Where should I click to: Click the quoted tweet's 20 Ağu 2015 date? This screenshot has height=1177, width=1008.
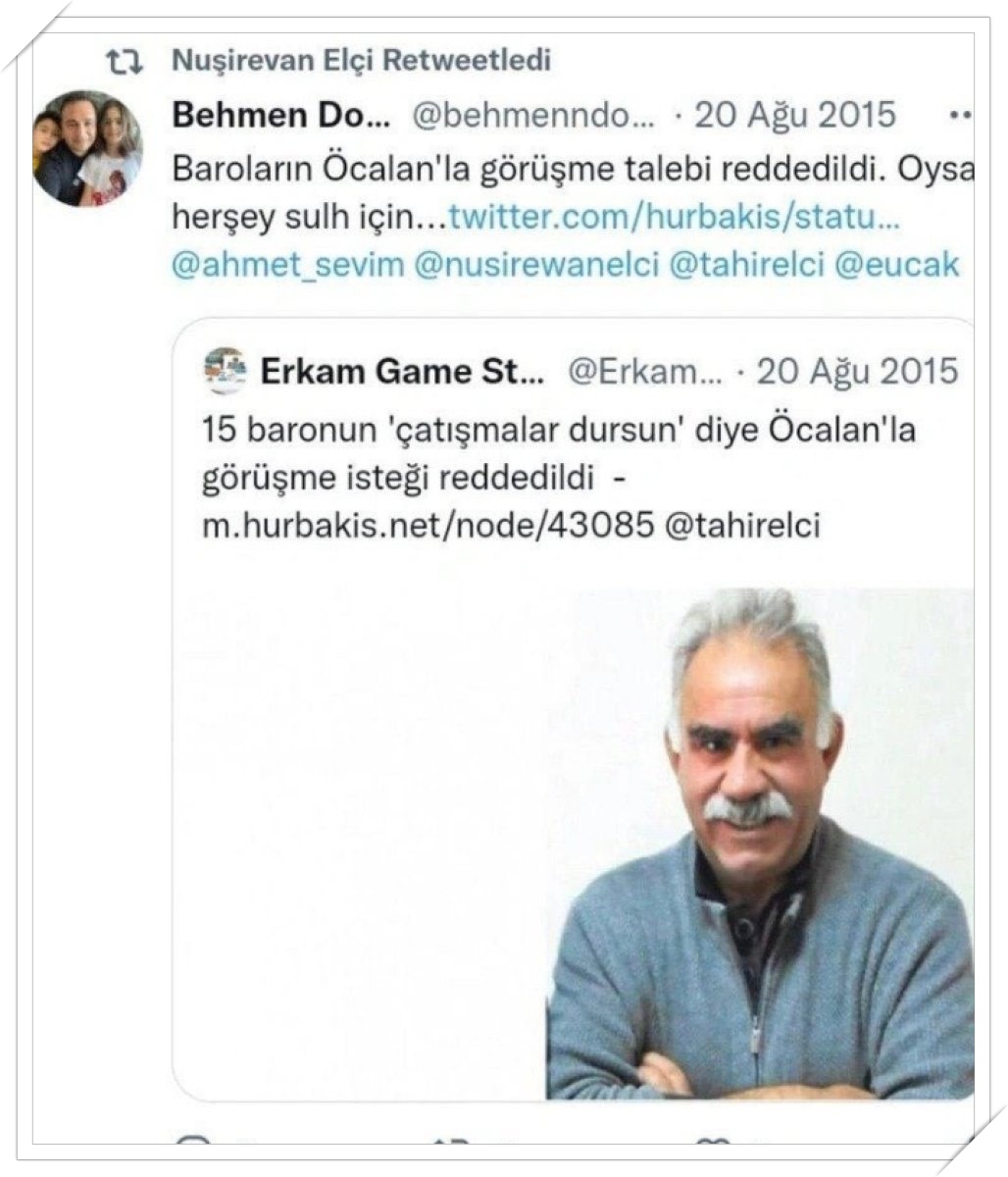coord(857,372)
